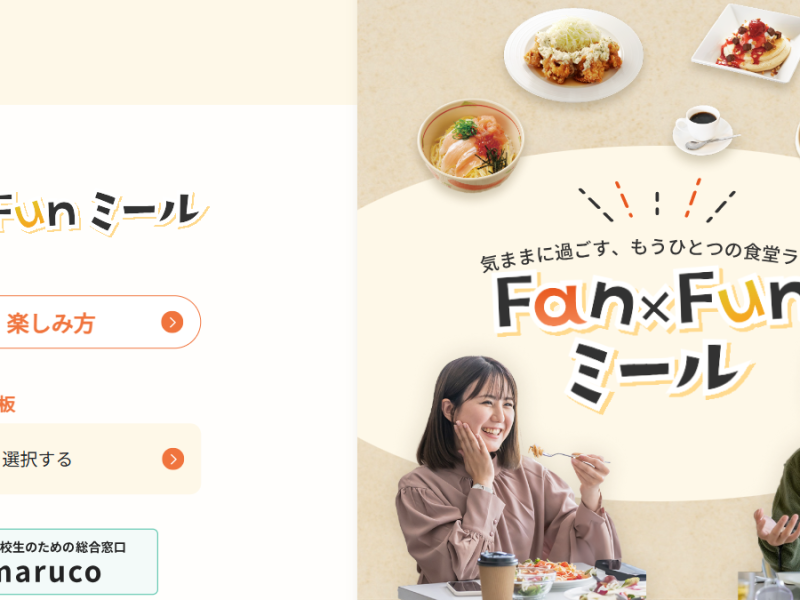Click the smartphone lying on the table
The height and width of the screenshot is (600, 800).
463,587
